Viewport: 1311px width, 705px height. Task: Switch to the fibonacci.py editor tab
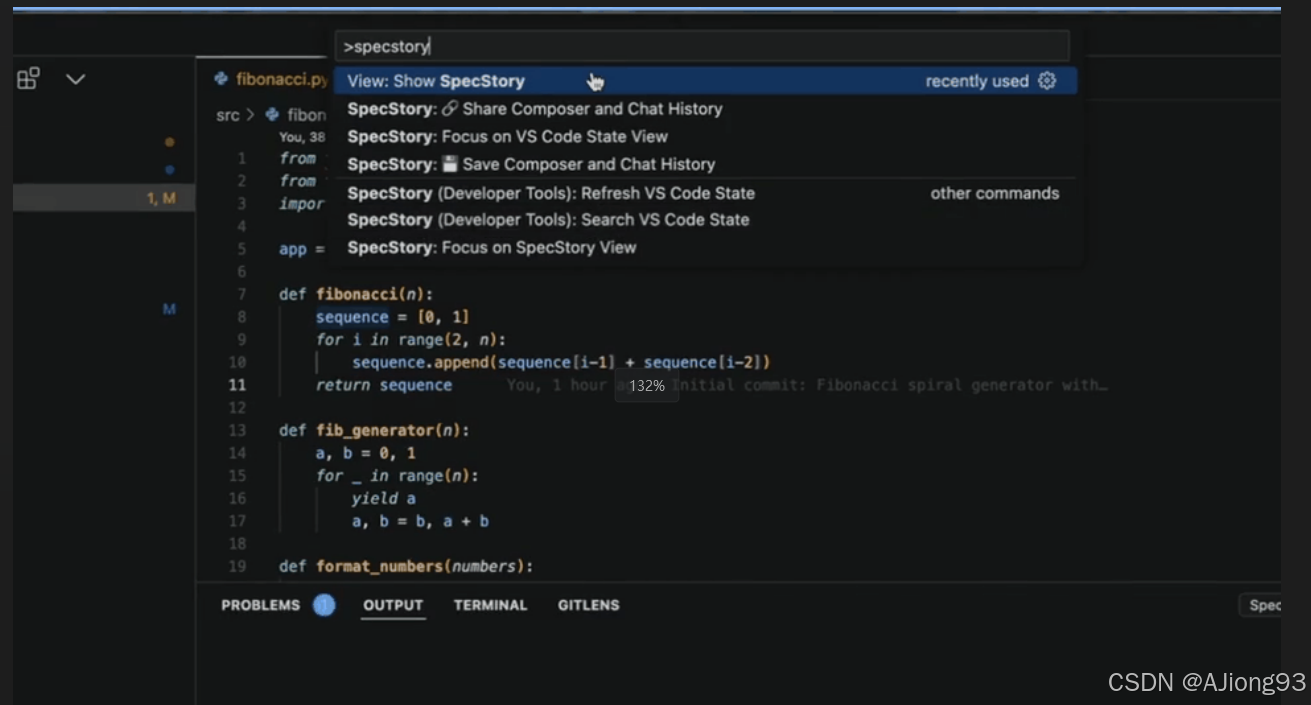click(x=270, y=79)
